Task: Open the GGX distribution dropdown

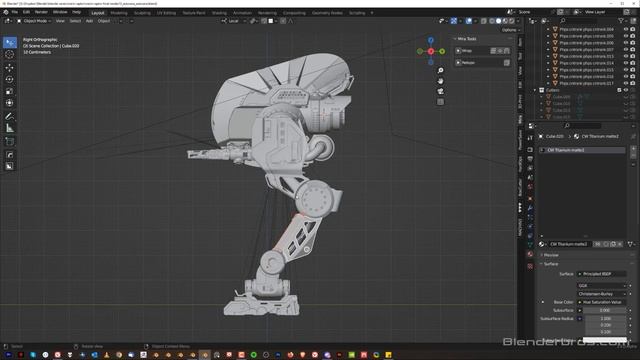Action: tap(602, 286)
